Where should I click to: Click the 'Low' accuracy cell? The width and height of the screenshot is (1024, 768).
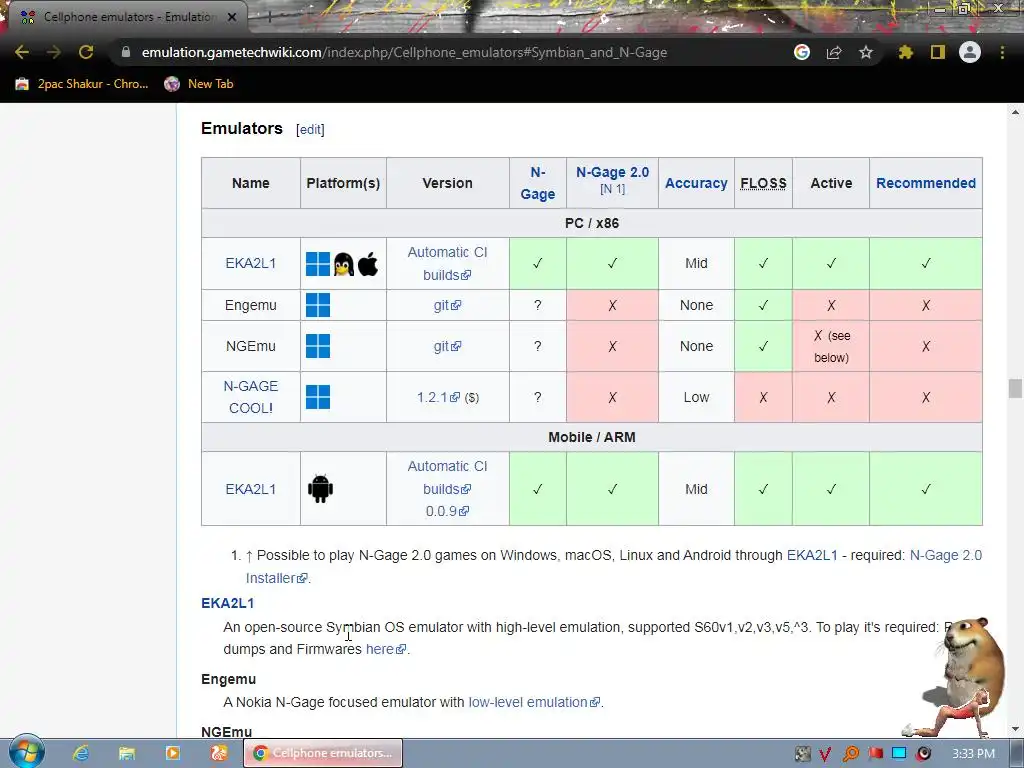[696, 397]
